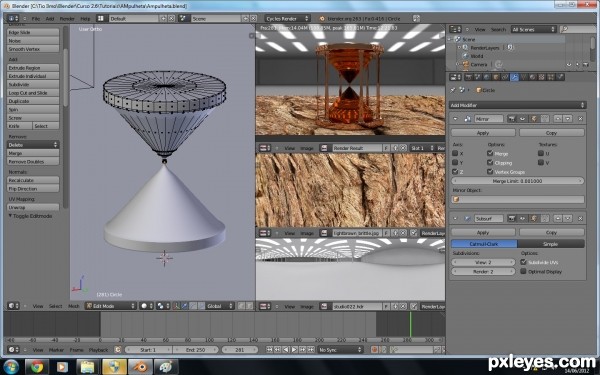Collapse the Toggle Editmode operator panel
Image resolution: width=600 pixels, height=375 pixels.
click(10, 216)
